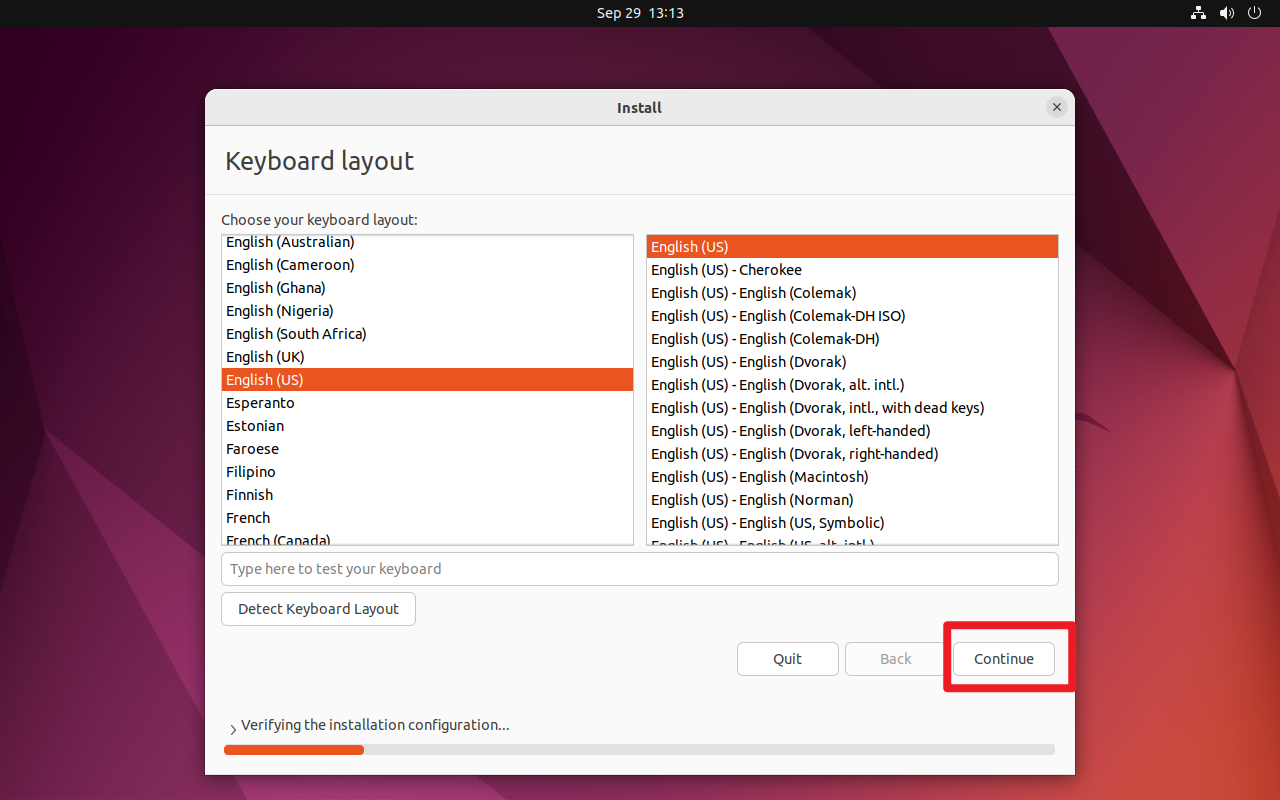This screenshot has width=1280, height=800.
Task: Click the Quit button
Action: click(787, 659)
